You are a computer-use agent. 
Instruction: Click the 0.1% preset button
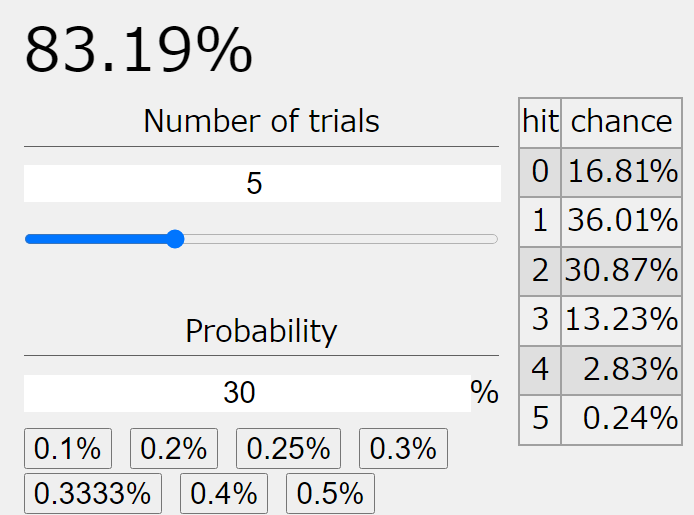(x=68, y=449)
